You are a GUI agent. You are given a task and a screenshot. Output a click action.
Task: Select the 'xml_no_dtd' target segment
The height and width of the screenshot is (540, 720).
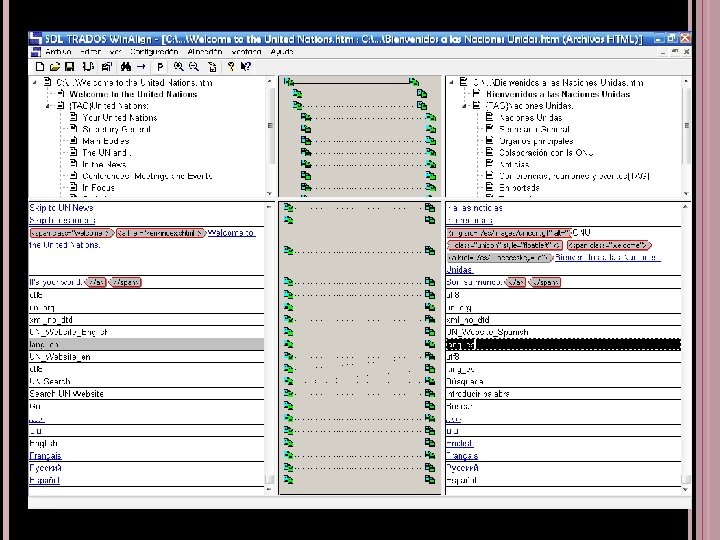(563, 319)
